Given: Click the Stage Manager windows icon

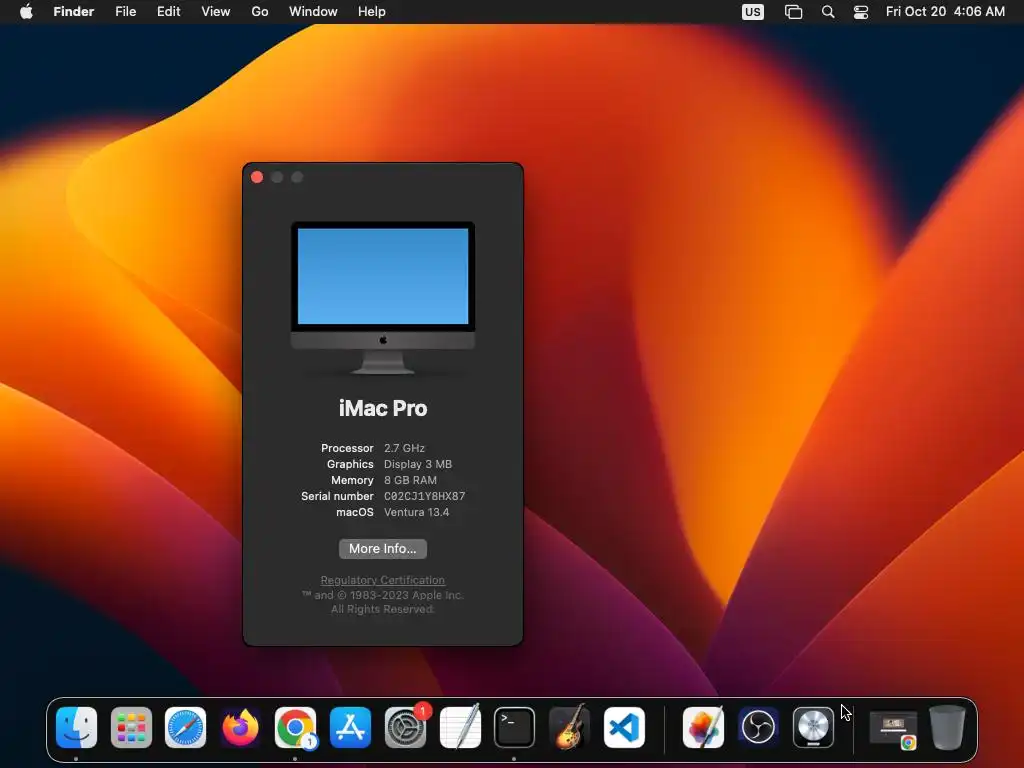Looking at the screenshot, I should (793, 11).
